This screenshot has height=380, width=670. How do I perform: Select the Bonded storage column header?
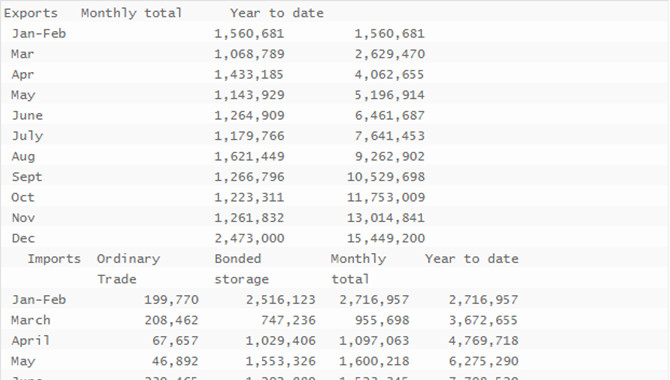[241, 269]
